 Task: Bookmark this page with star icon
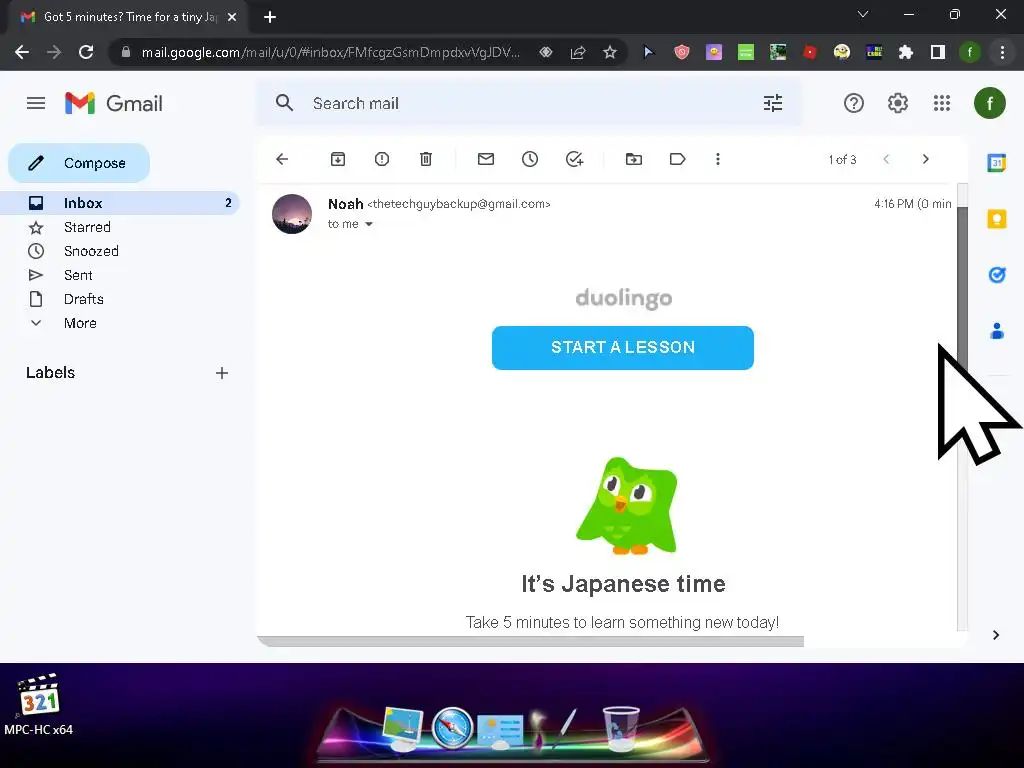(609, 52)
